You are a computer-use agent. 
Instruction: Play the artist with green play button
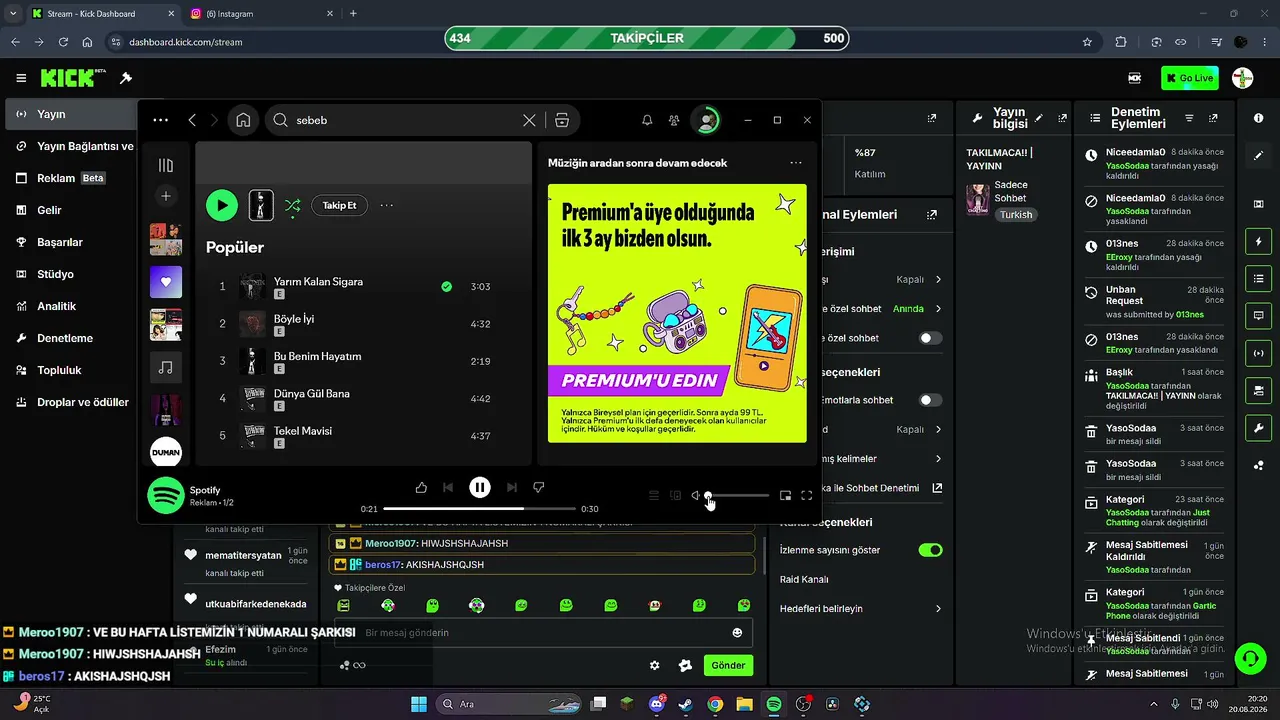coord(222,205)
